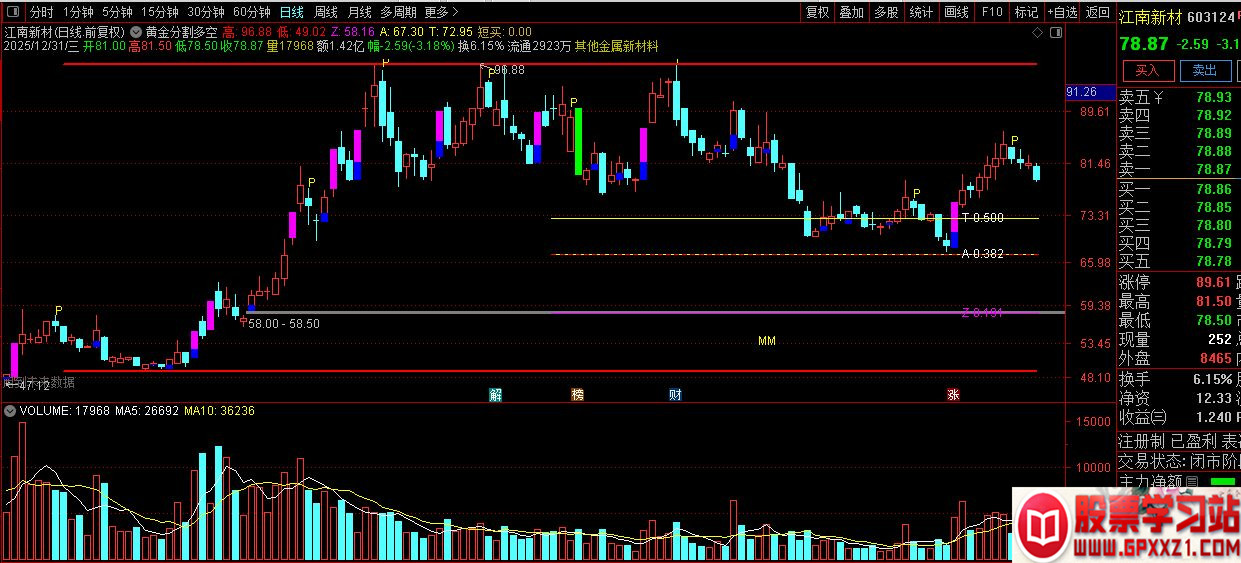Click the diamond icon above the chart
The height and width of the screenshot is (563, 1241).
tap(1039, 32)
